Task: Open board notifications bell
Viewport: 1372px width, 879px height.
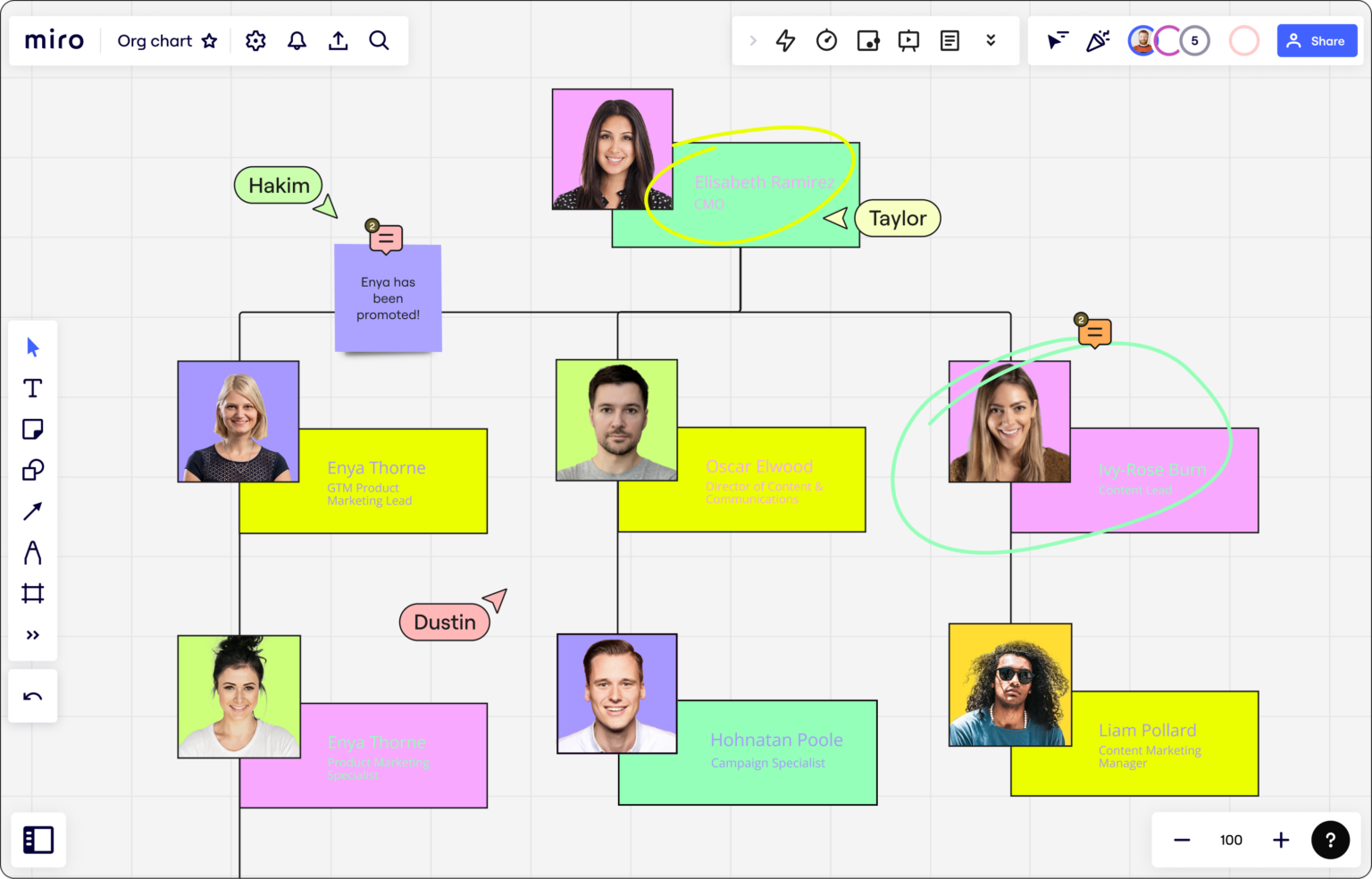Action: coord(296,40)
